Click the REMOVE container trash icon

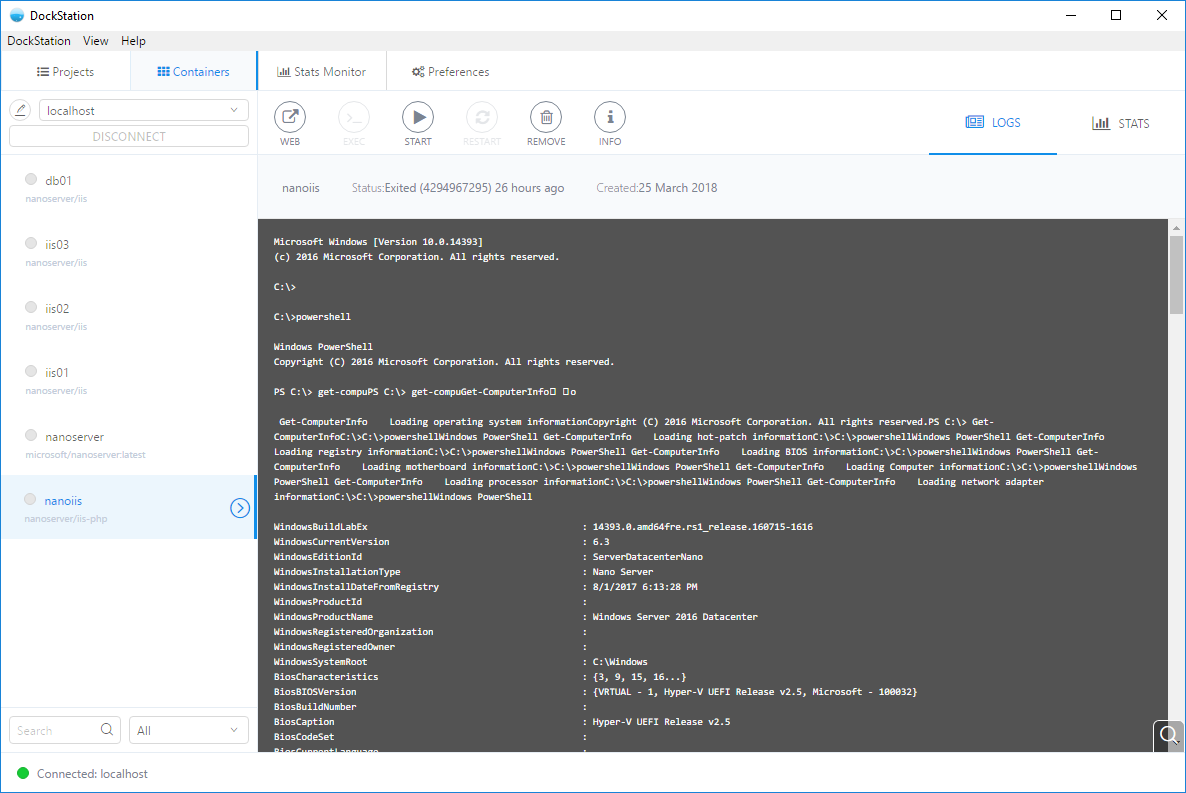point(546,118)
